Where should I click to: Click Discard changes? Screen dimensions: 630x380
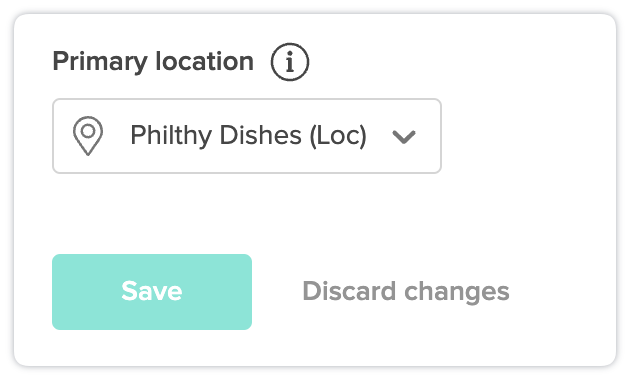pos(406,292)
